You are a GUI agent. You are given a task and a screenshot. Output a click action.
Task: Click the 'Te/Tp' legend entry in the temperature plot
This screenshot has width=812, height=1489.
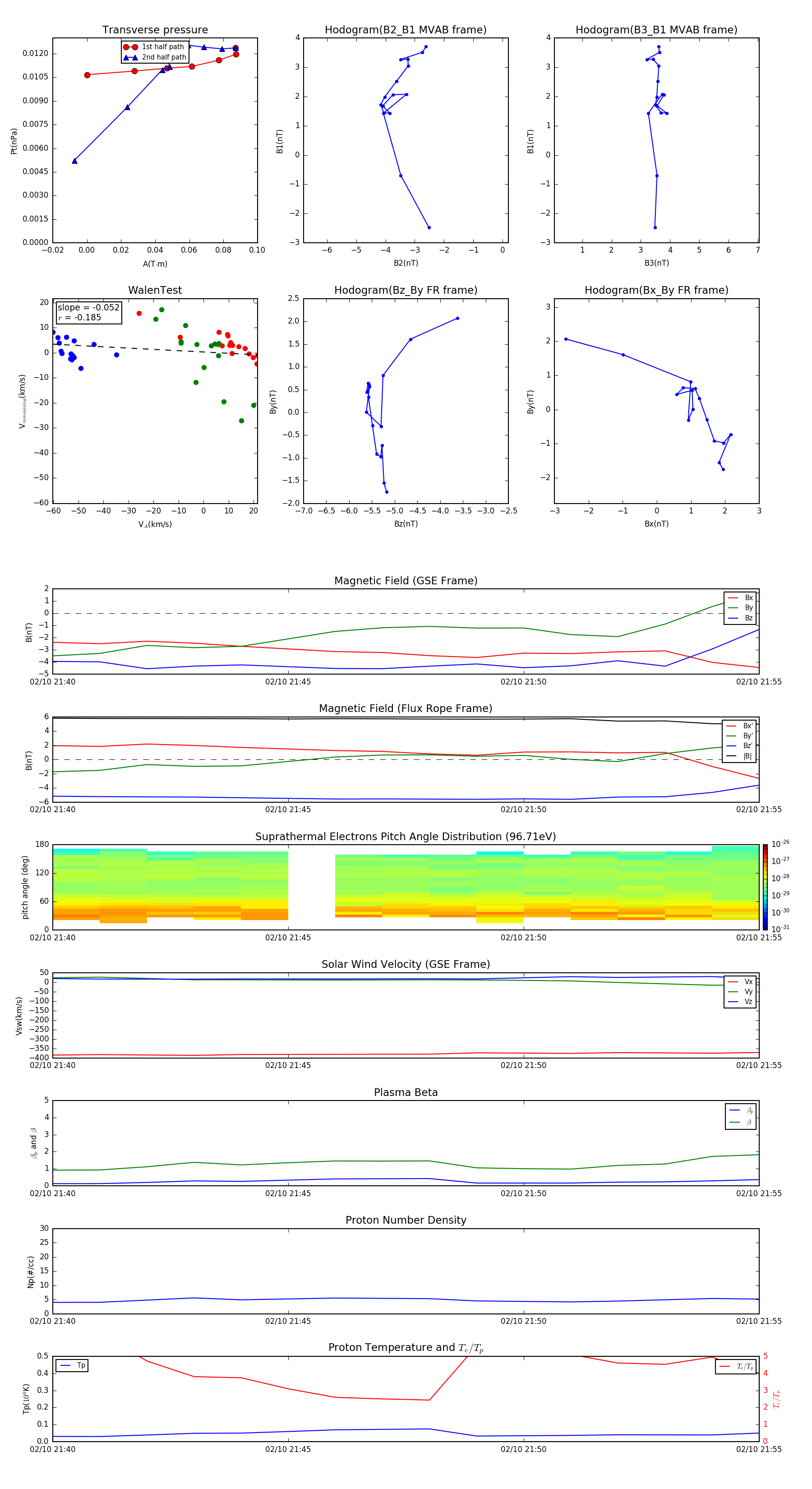point(736,1366)
